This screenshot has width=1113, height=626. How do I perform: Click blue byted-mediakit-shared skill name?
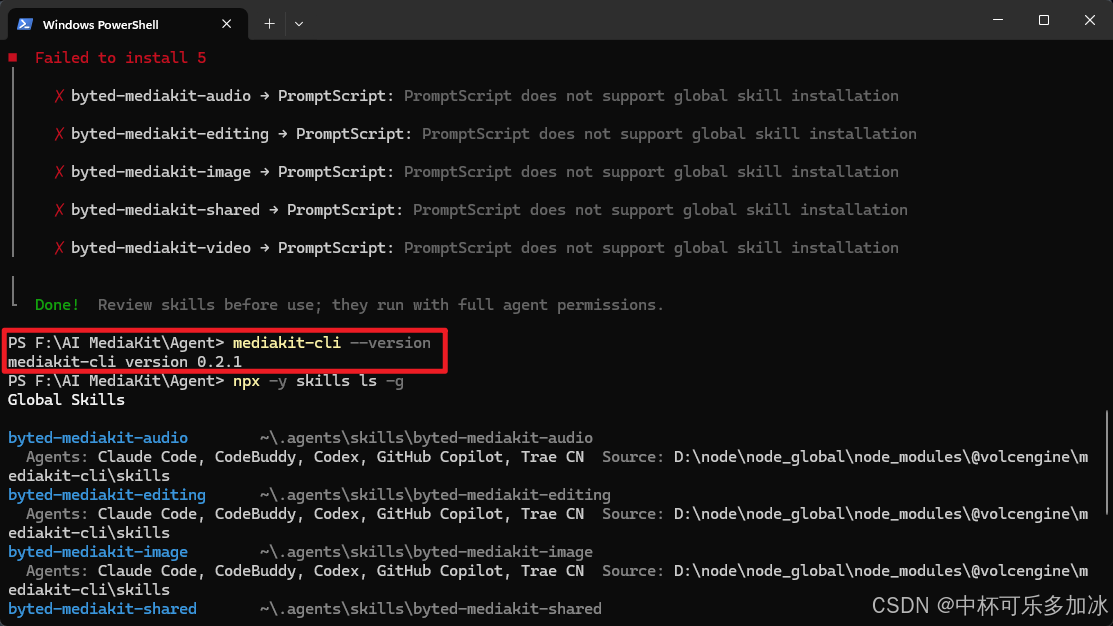tap(102, 609)
